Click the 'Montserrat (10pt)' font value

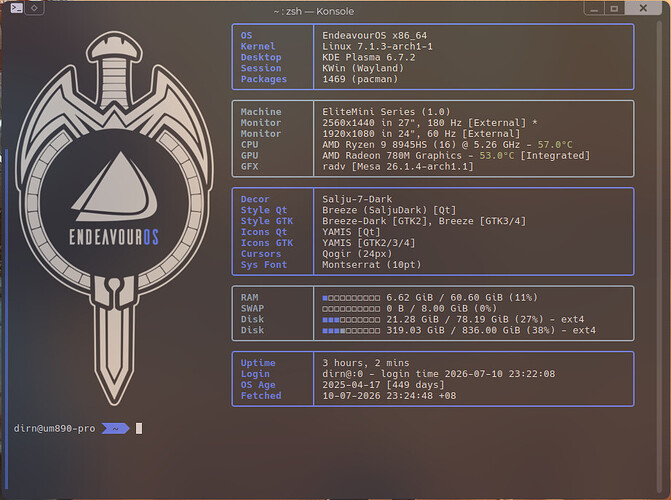tap(371, 265)
